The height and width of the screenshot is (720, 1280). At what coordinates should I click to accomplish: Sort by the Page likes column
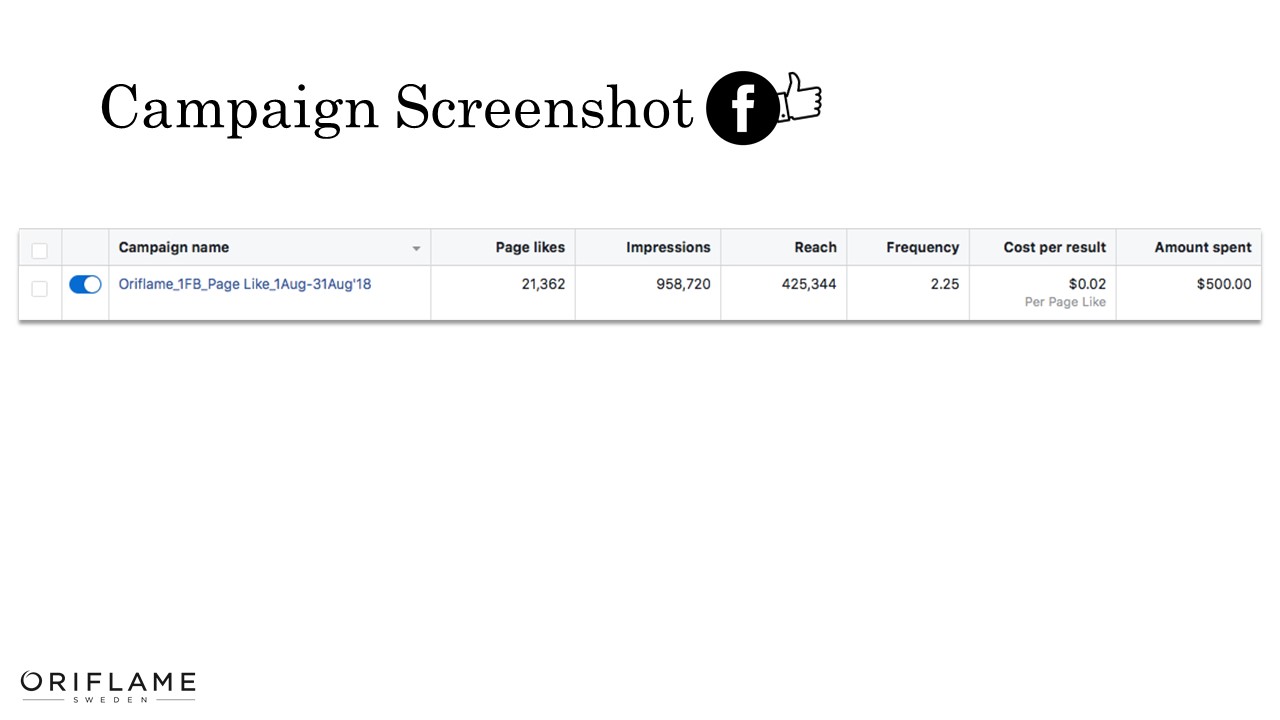(x=530, y=248)
